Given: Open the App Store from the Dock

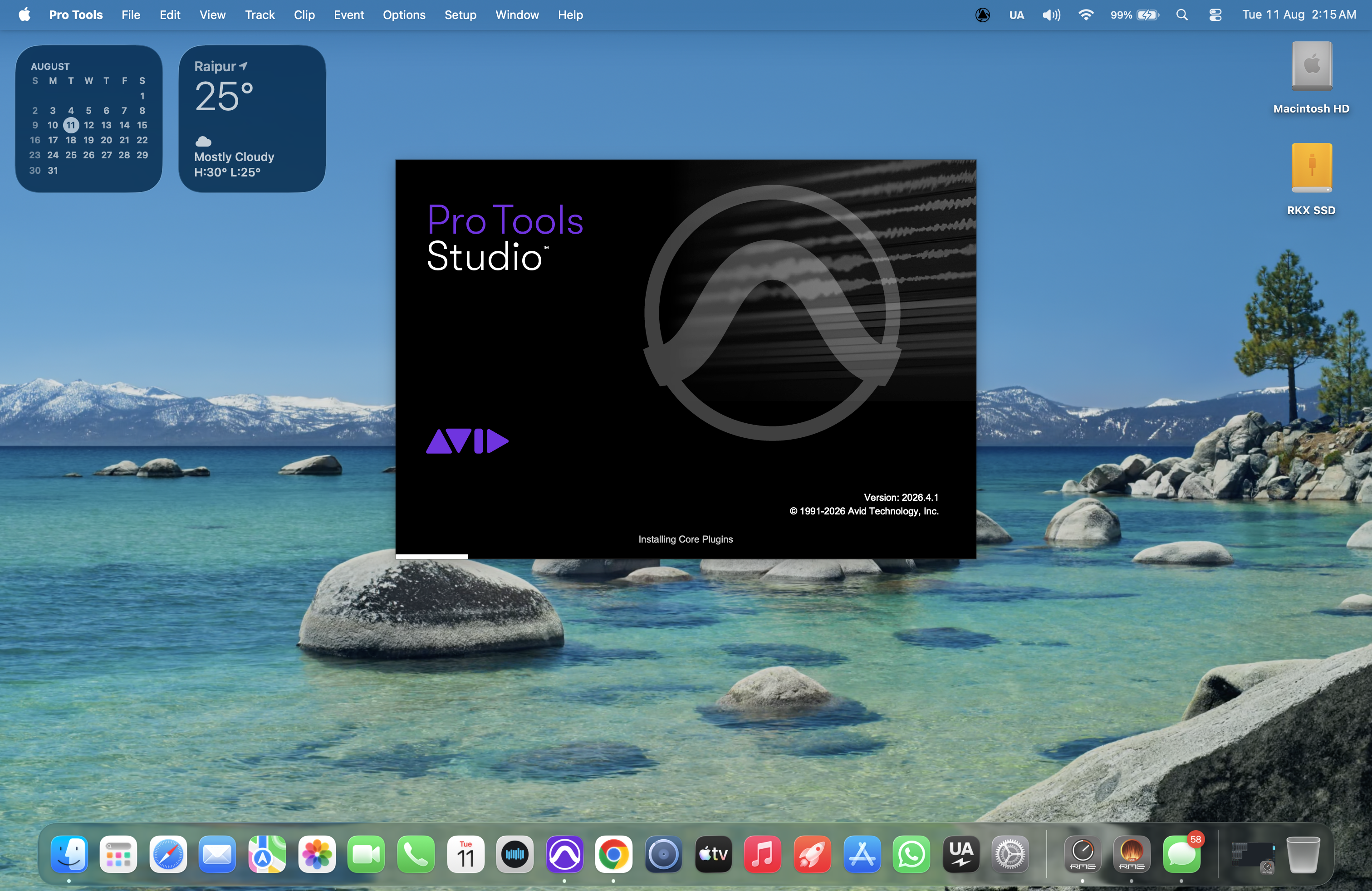Looking at the screenshot, I should 862,854.
